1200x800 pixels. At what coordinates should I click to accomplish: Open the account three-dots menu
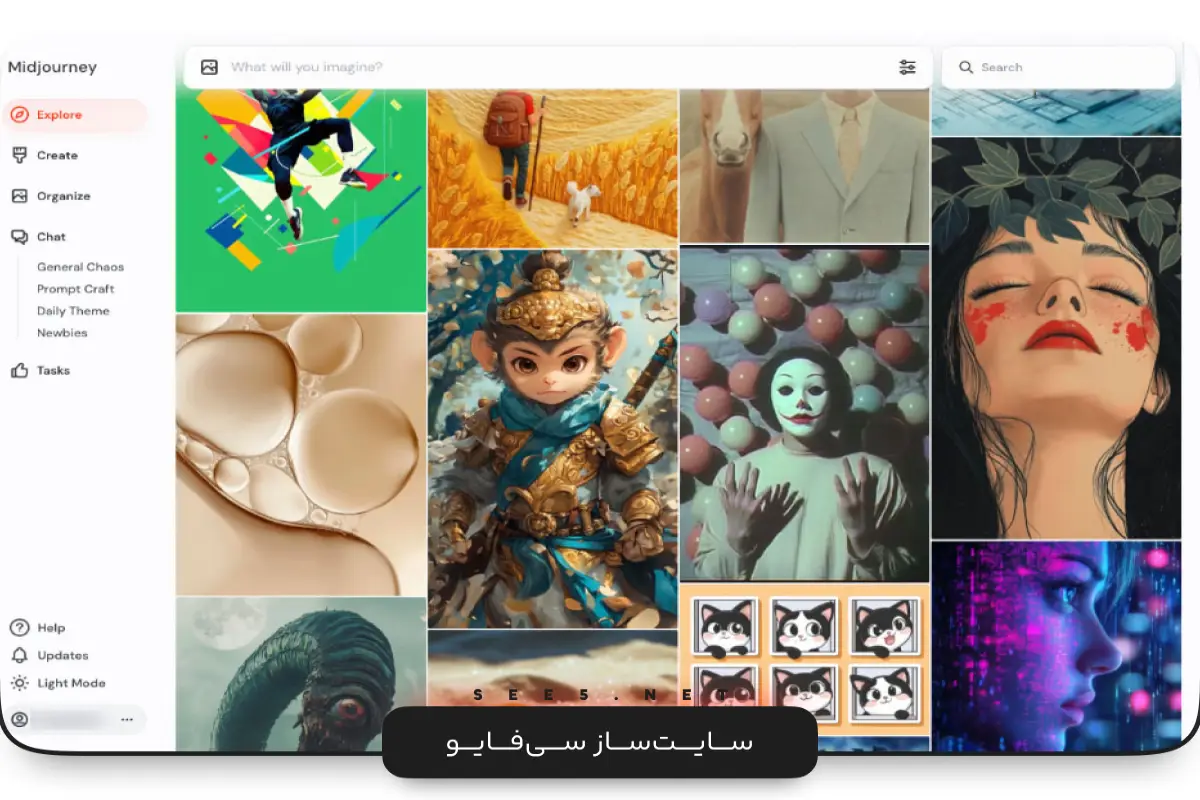[127, 719]
